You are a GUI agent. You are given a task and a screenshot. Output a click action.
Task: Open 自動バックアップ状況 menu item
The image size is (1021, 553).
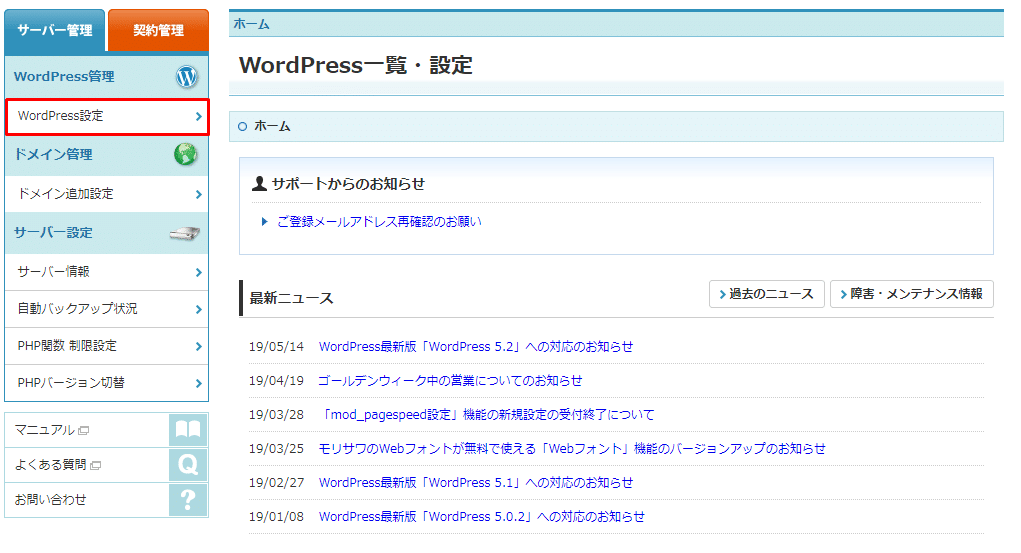[x=107, y=309]
